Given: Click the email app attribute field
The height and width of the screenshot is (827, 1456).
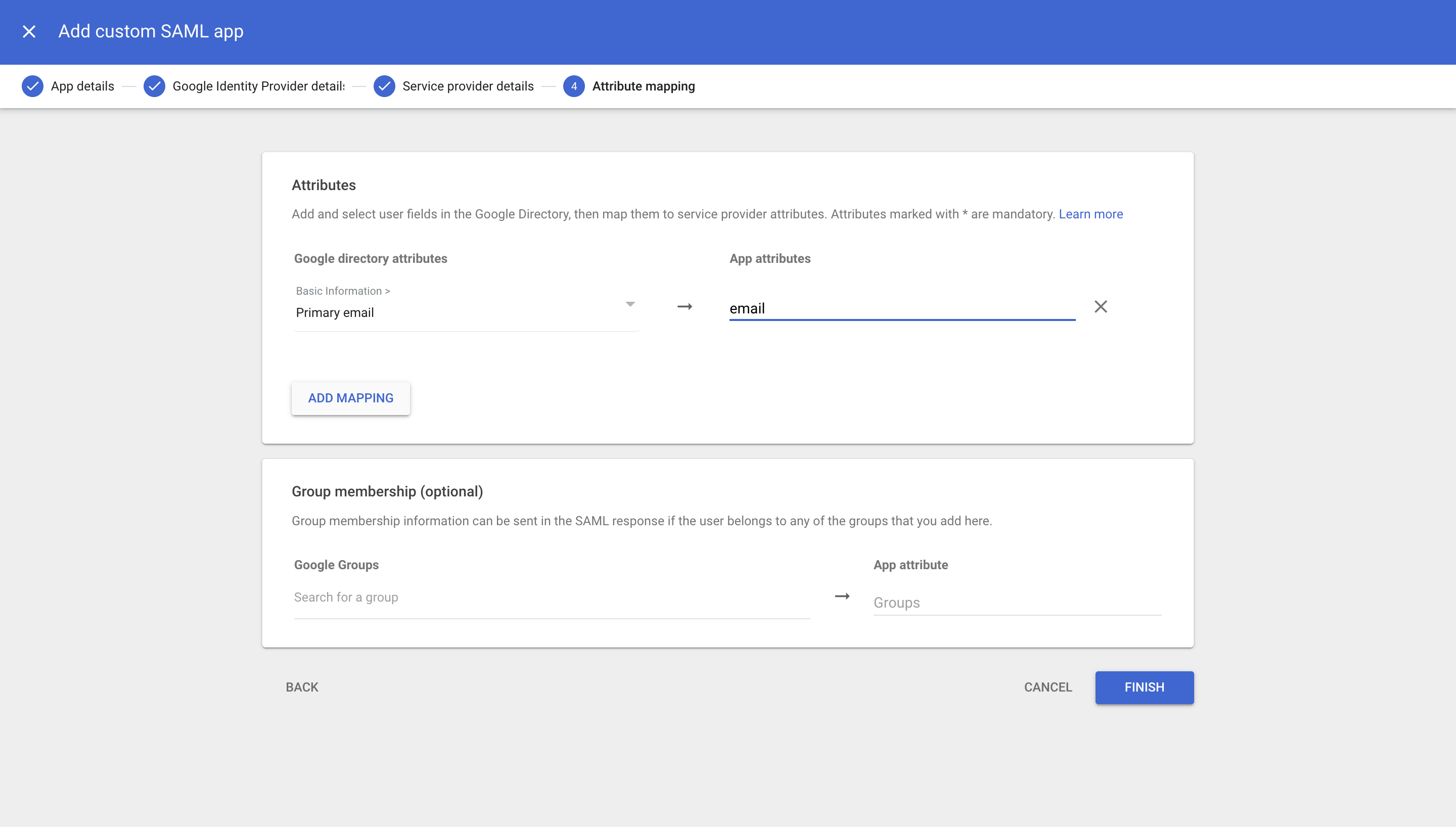Looking at the screenshot, I should (x=902, y=308).
